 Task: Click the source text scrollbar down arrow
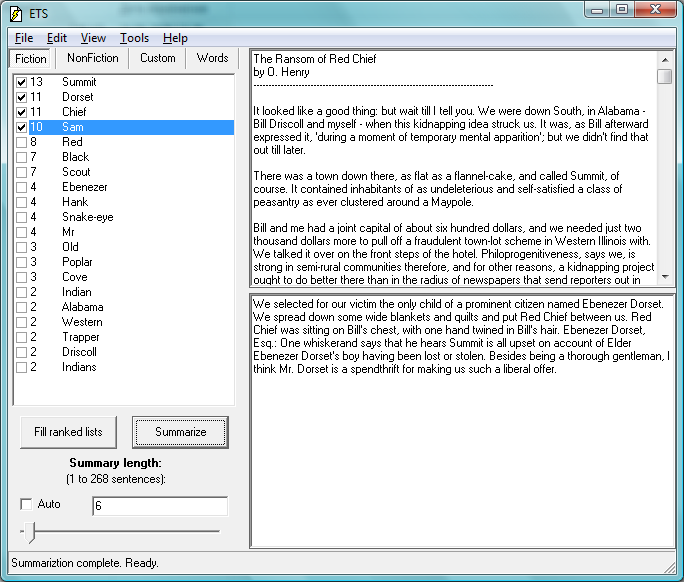(665, 277)
